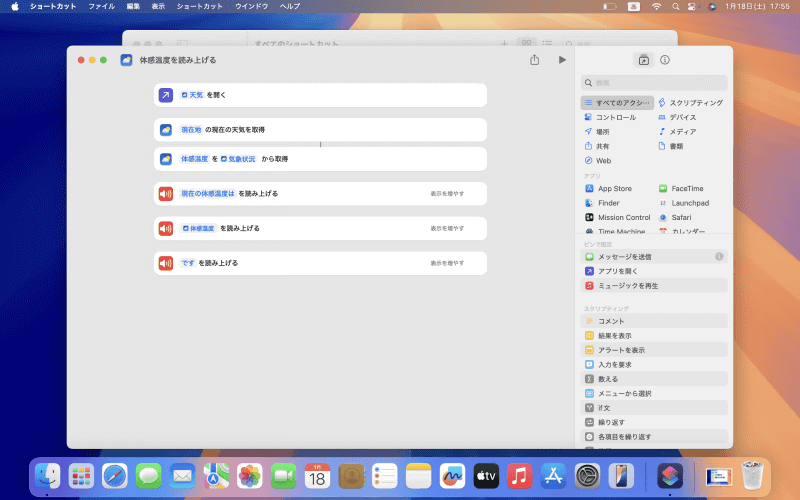Image resolution: width=800 pixels, height=500 pixels.
Task: Select the アプリを開く action in the pinned list
Action: (654, 271)
